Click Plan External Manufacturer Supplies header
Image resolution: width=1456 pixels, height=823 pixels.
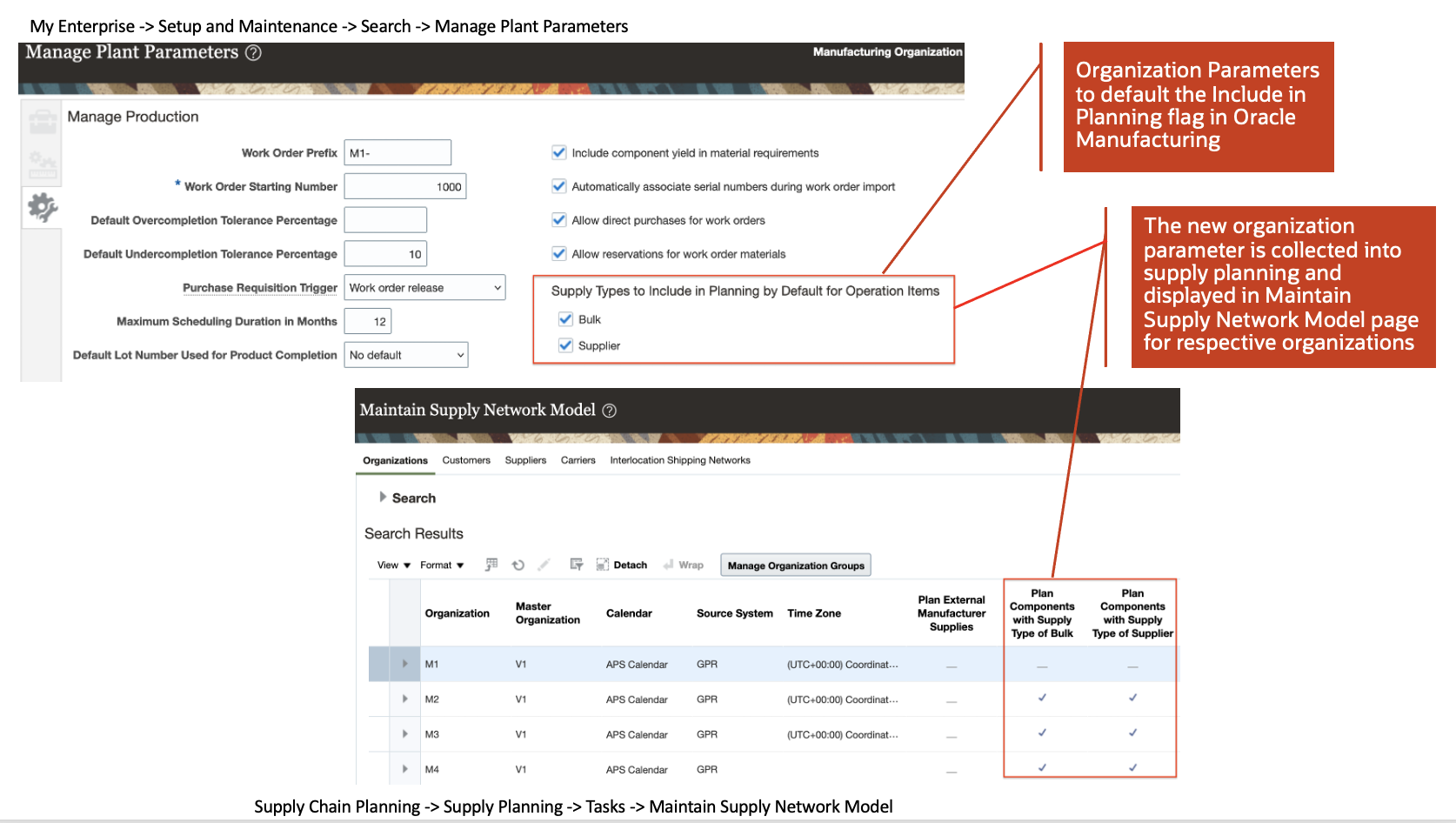click(x=952, y=613)
